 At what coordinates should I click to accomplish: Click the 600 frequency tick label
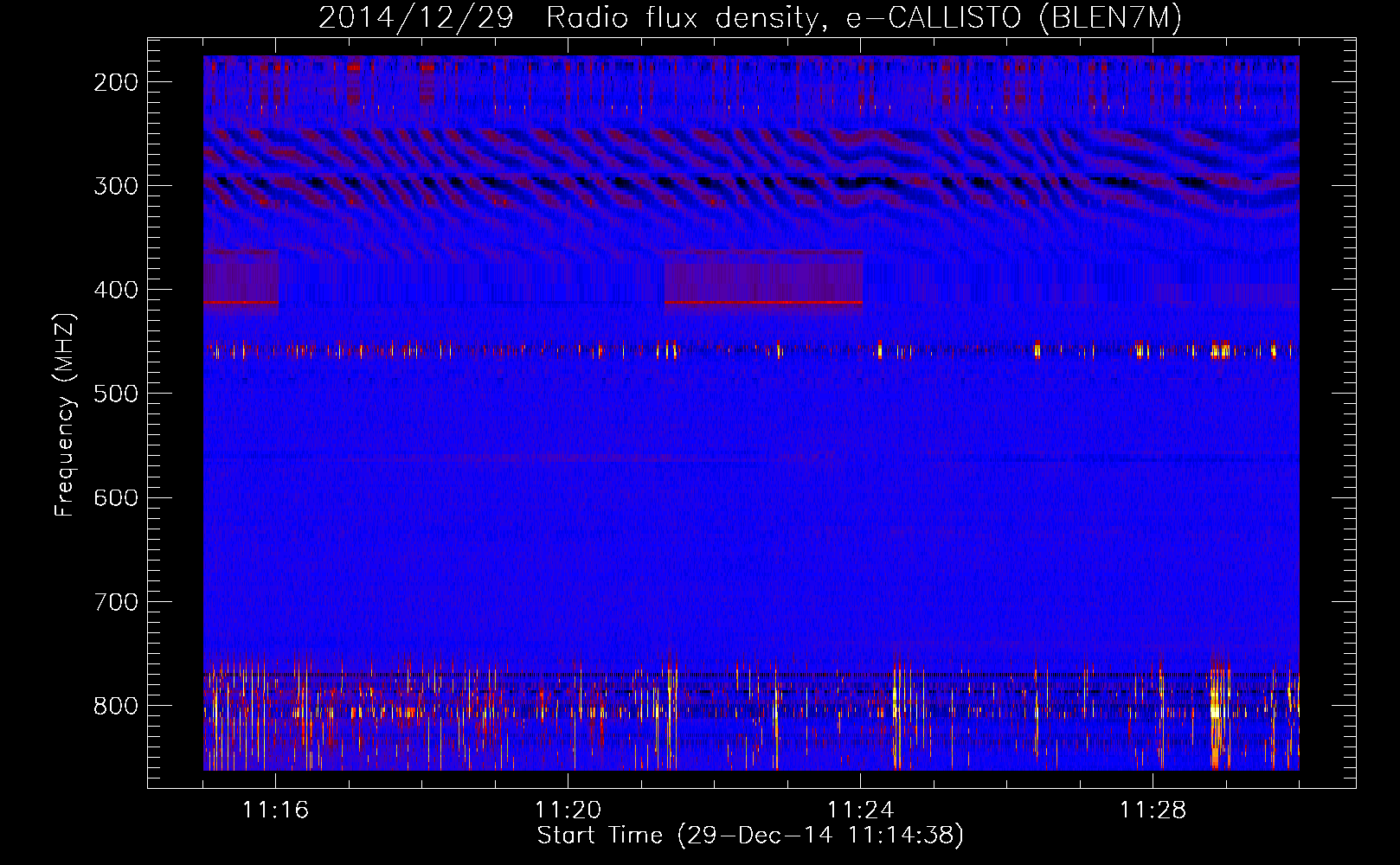[116, 497]
